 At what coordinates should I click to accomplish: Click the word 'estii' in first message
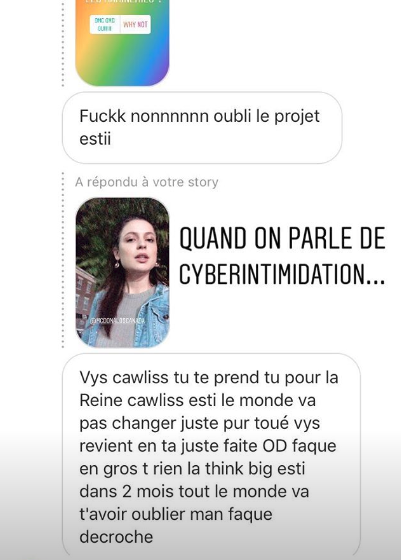tap(95, 139)
